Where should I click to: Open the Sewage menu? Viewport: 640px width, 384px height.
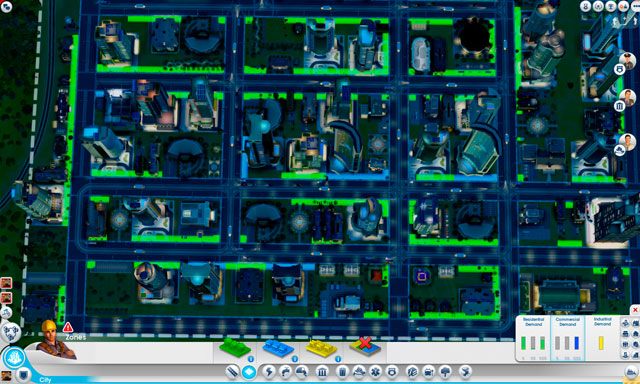301,372
